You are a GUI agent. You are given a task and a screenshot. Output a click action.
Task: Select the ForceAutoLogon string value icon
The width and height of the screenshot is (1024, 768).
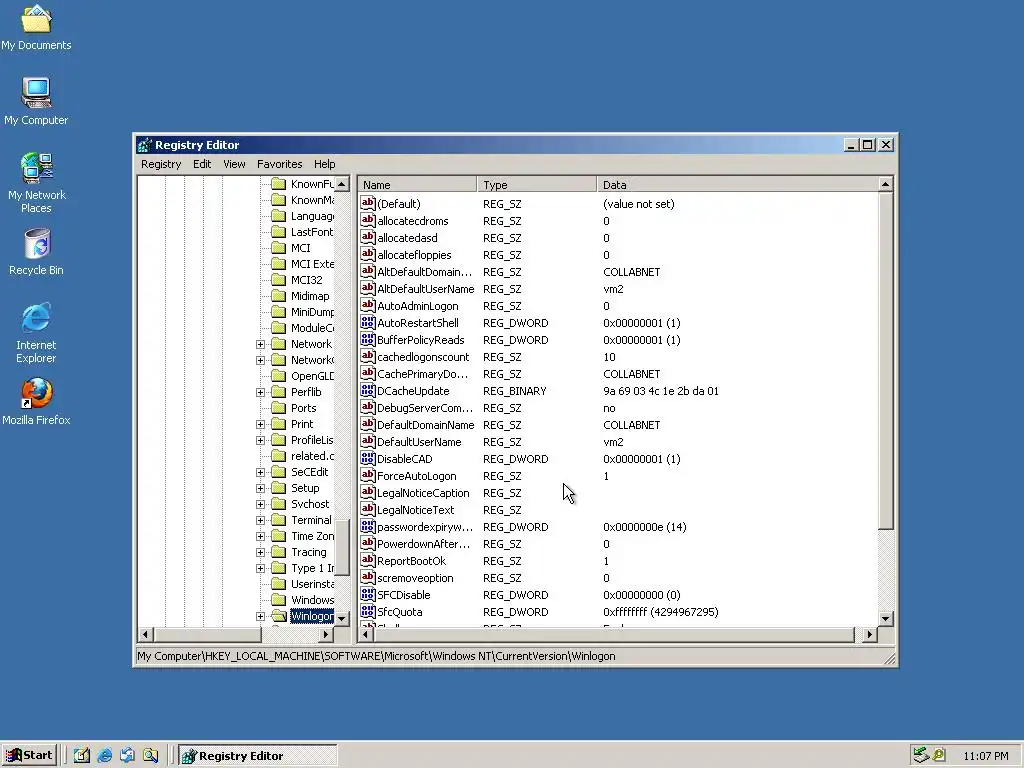pos(368,475)
